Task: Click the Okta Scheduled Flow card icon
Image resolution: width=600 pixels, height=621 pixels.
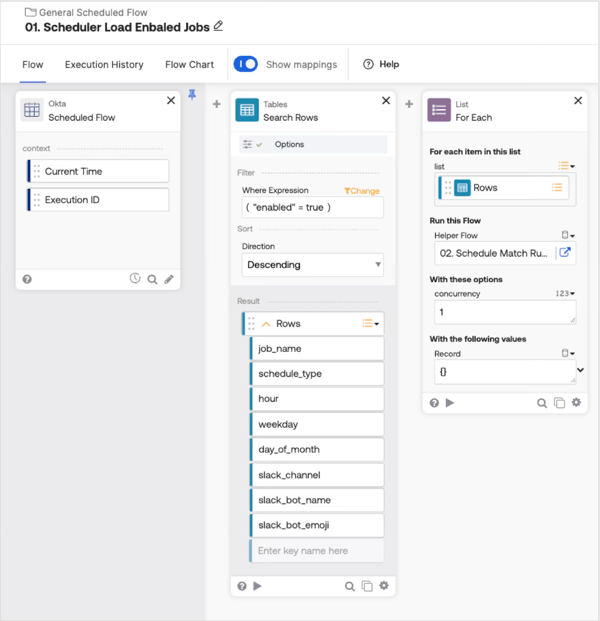Action: [x=32, y=110]
